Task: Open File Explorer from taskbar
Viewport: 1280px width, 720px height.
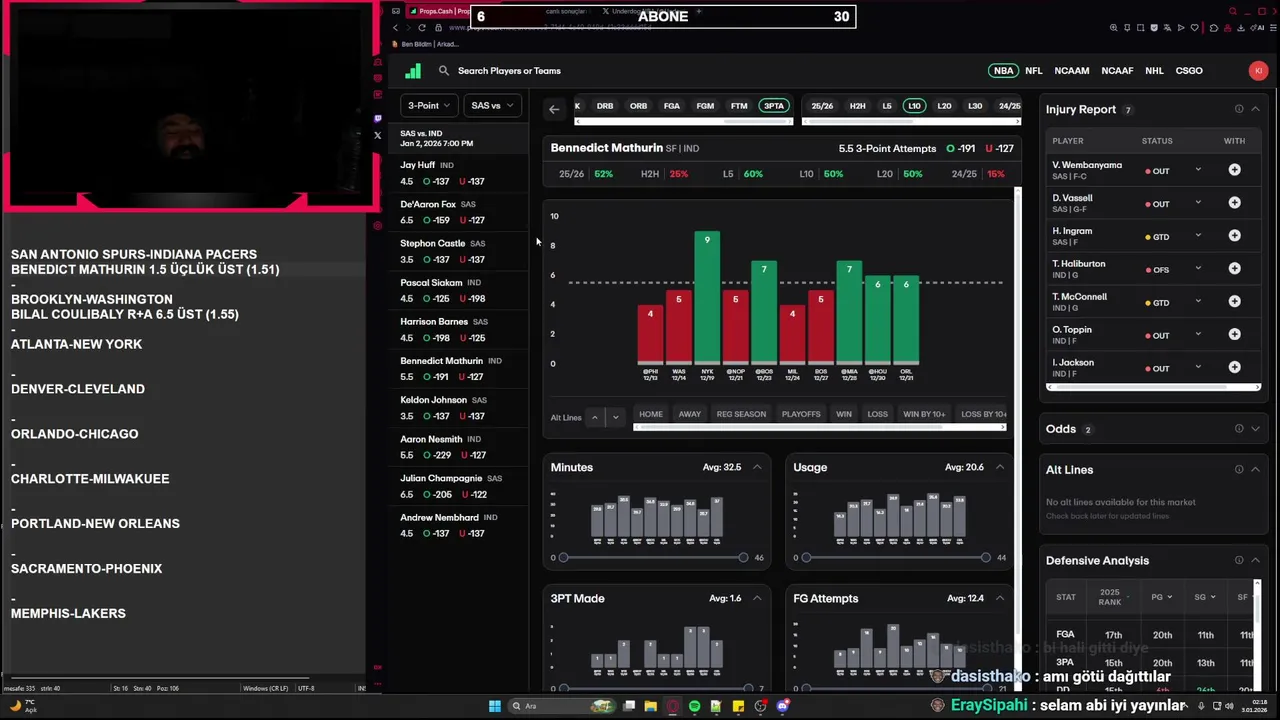Action: click(650, 706)
